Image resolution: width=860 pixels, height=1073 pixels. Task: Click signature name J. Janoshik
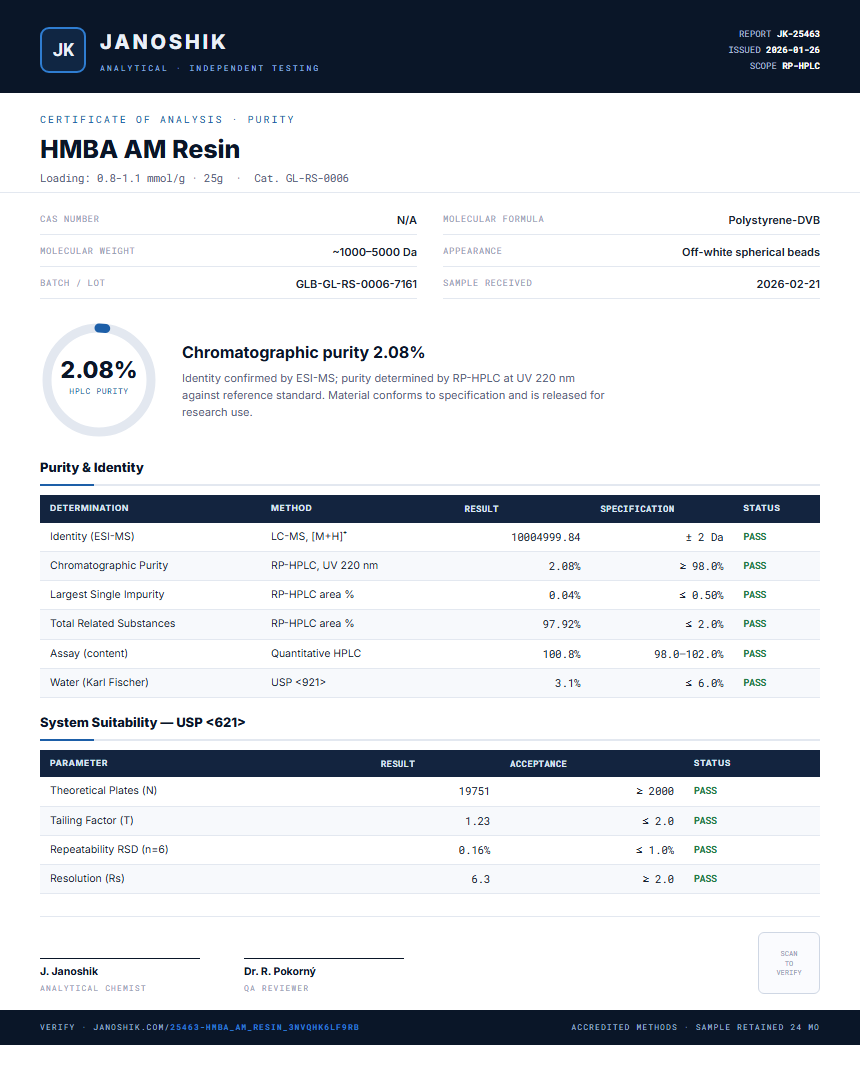click(x=68, y=971)
